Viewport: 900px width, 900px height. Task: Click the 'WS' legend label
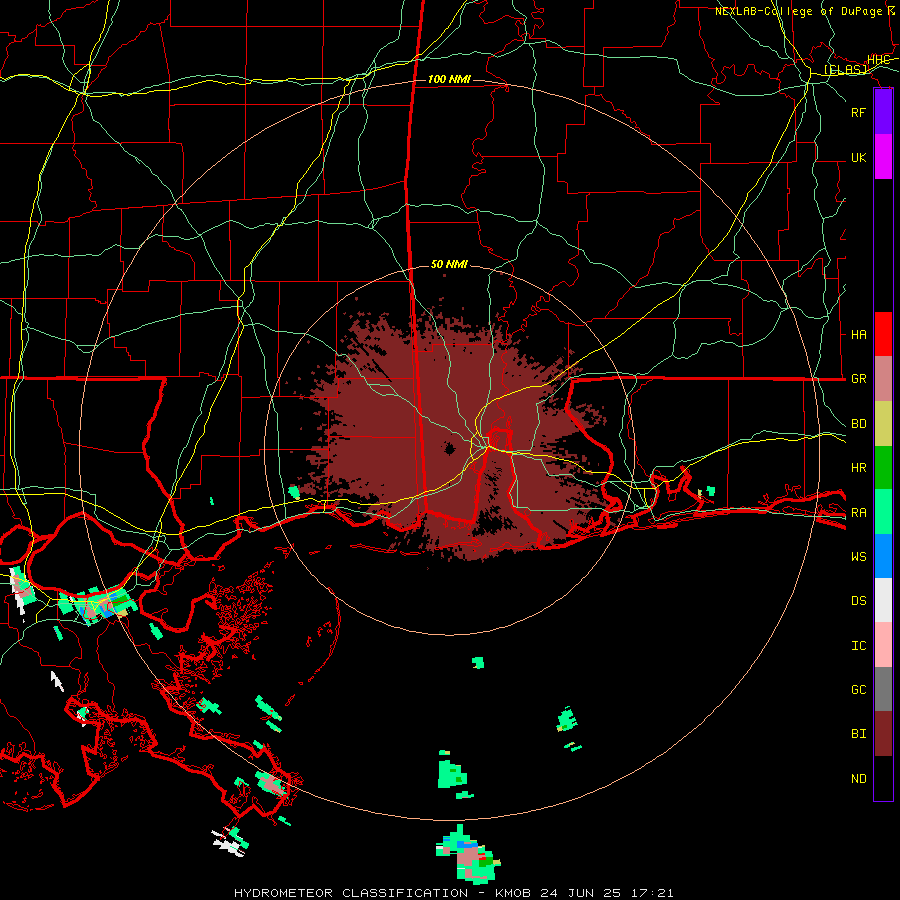click(859, 557)
